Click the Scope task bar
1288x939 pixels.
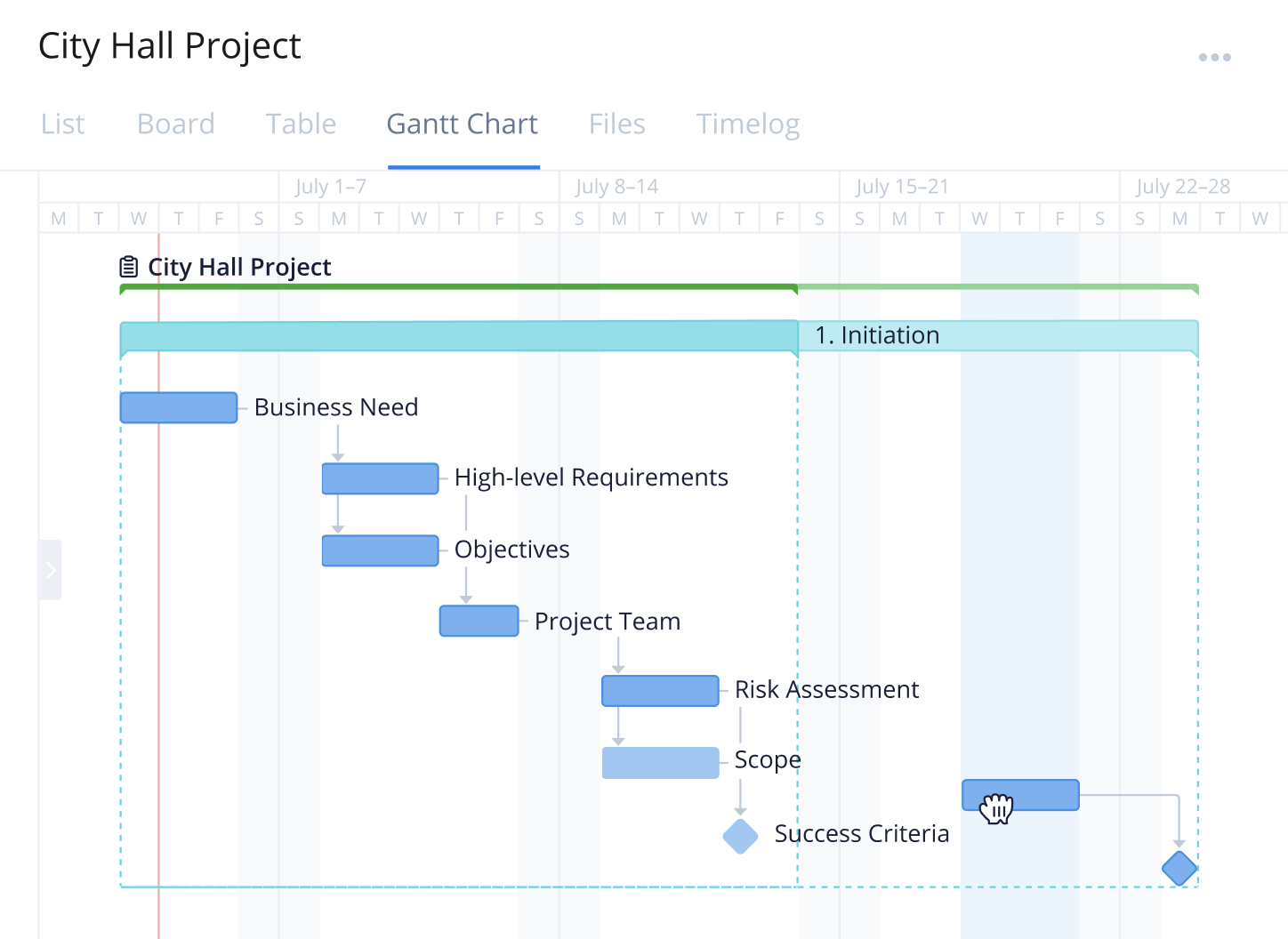click(x=660, y=762)
